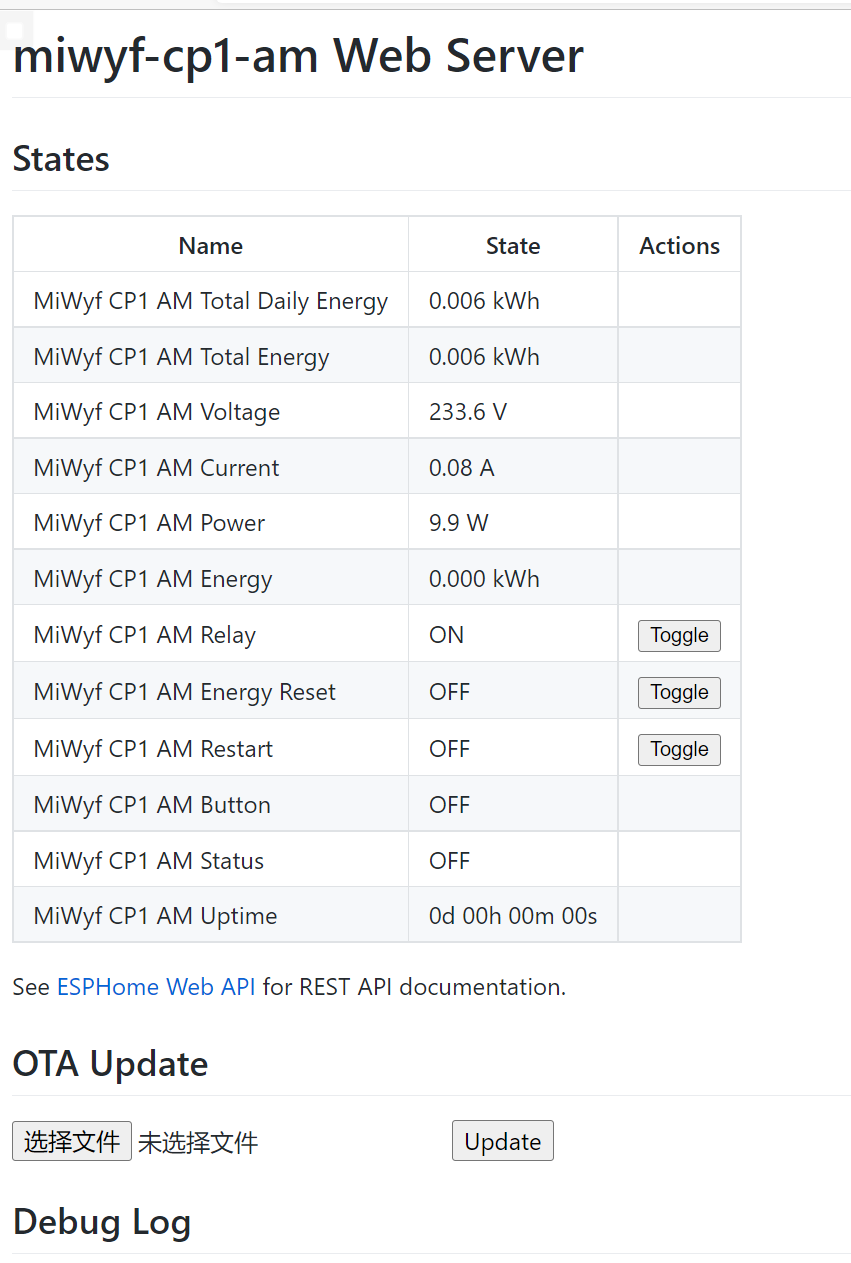
Task: Click the Actions column header
Action: pyautogui.click(x=679, y=246)
